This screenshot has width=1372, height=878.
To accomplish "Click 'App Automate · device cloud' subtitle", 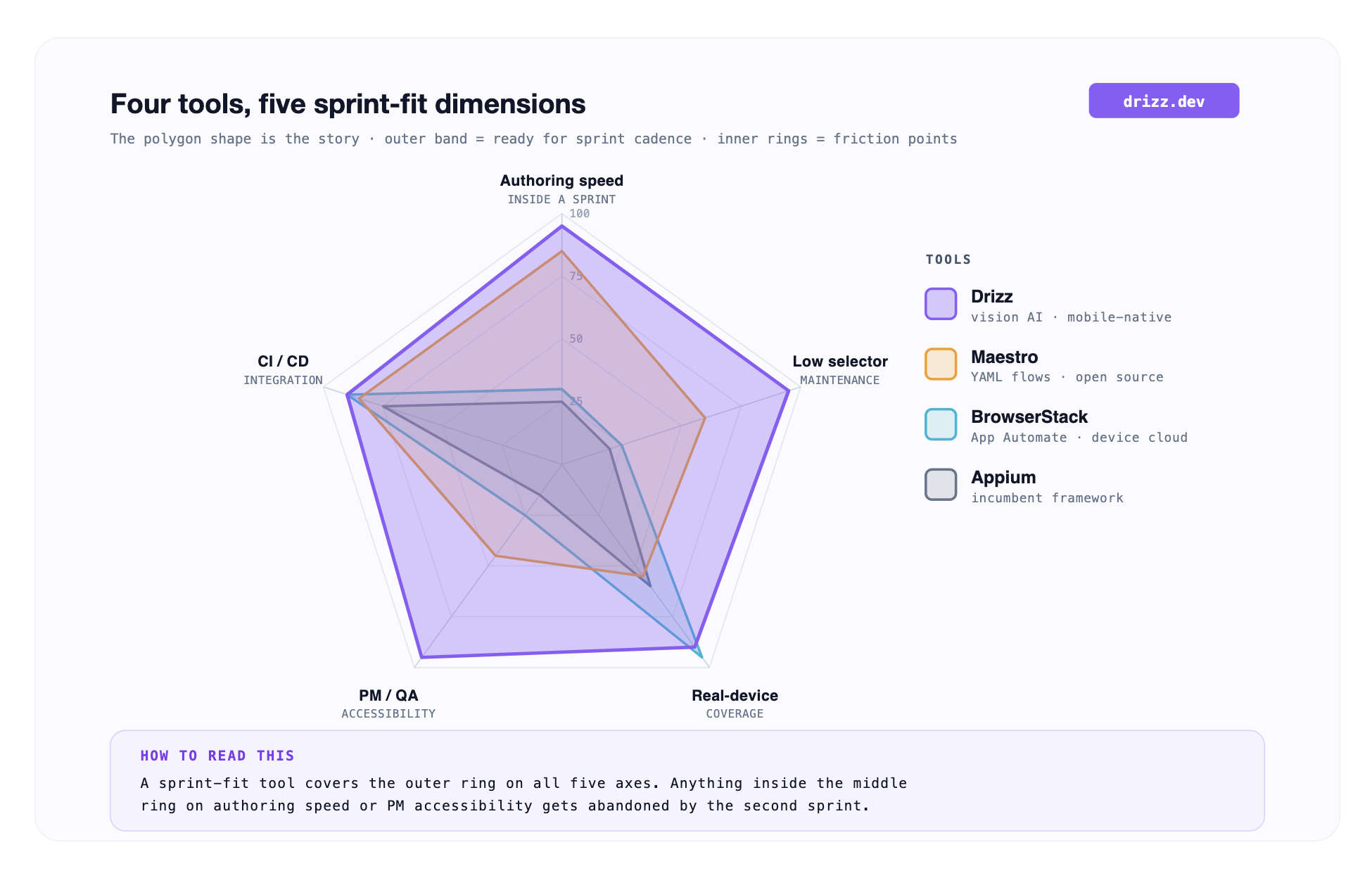I will coord(1079,438).
